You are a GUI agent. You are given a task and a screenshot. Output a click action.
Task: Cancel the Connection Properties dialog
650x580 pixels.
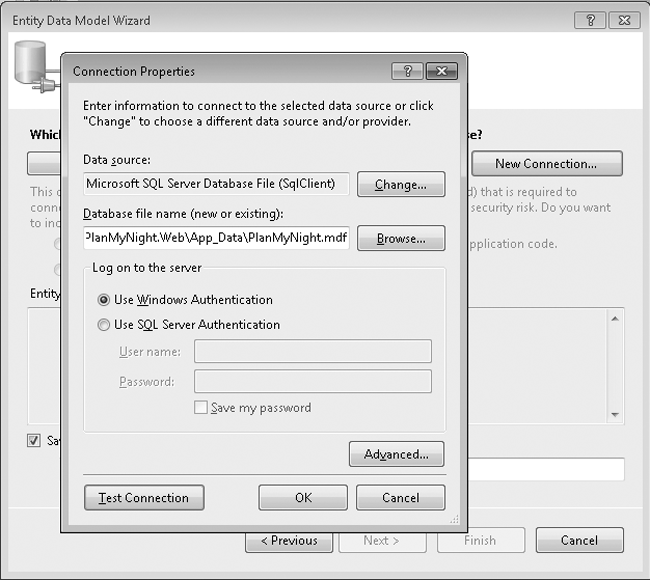[x=400, y=497]
